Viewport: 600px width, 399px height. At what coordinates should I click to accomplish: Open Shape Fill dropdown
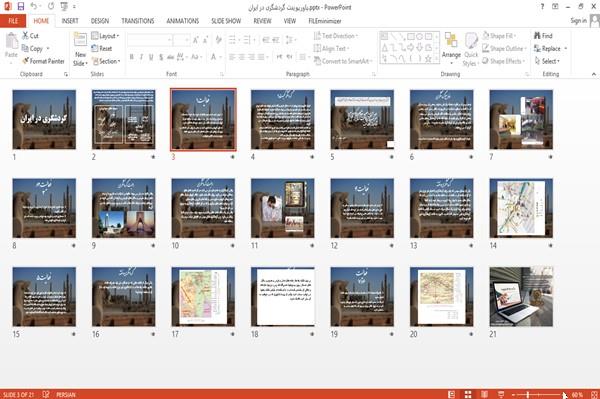coord(499,36)
